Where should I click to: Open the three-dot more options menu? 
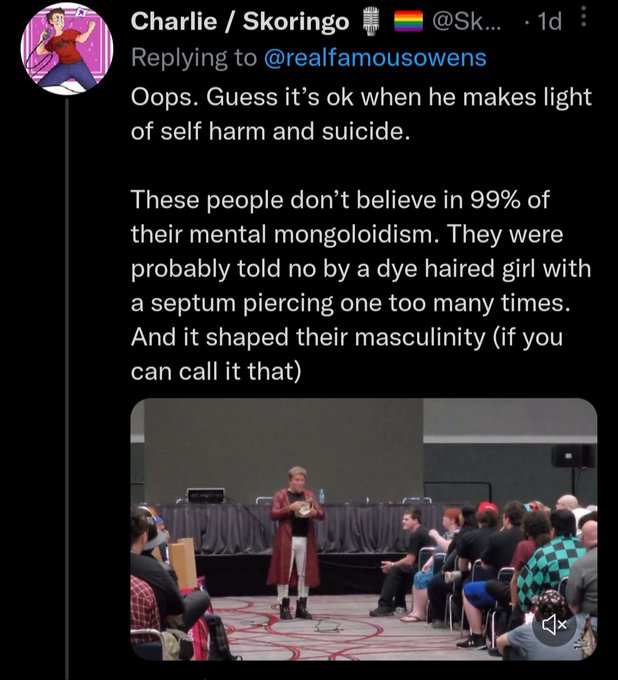click(x=584, y=18)
